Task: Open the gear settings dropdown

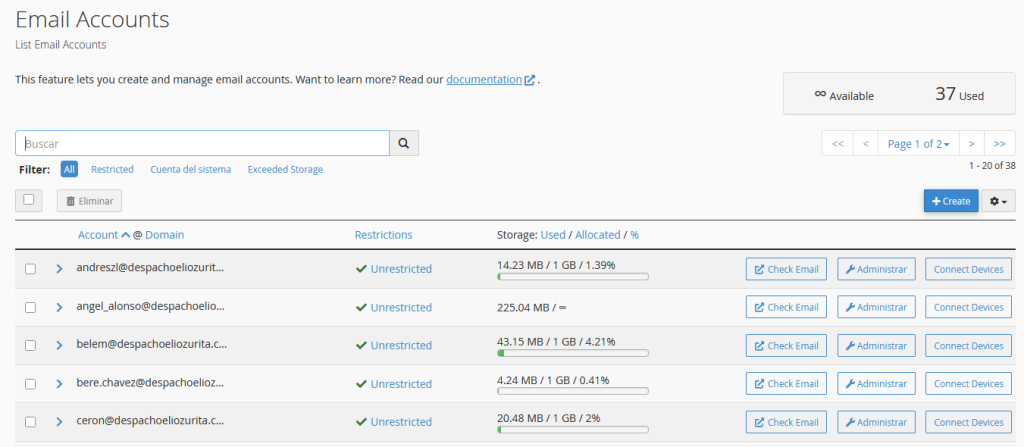Action: pos(998,201)
